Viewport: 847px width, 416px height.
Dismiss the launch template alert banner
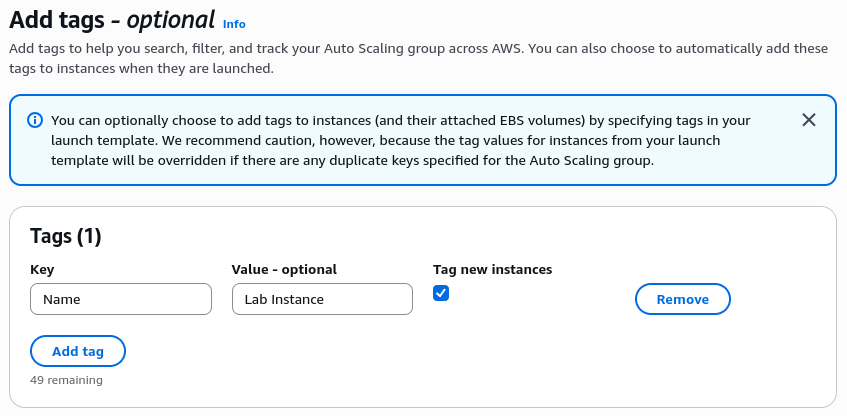click(x=809, y=120)
